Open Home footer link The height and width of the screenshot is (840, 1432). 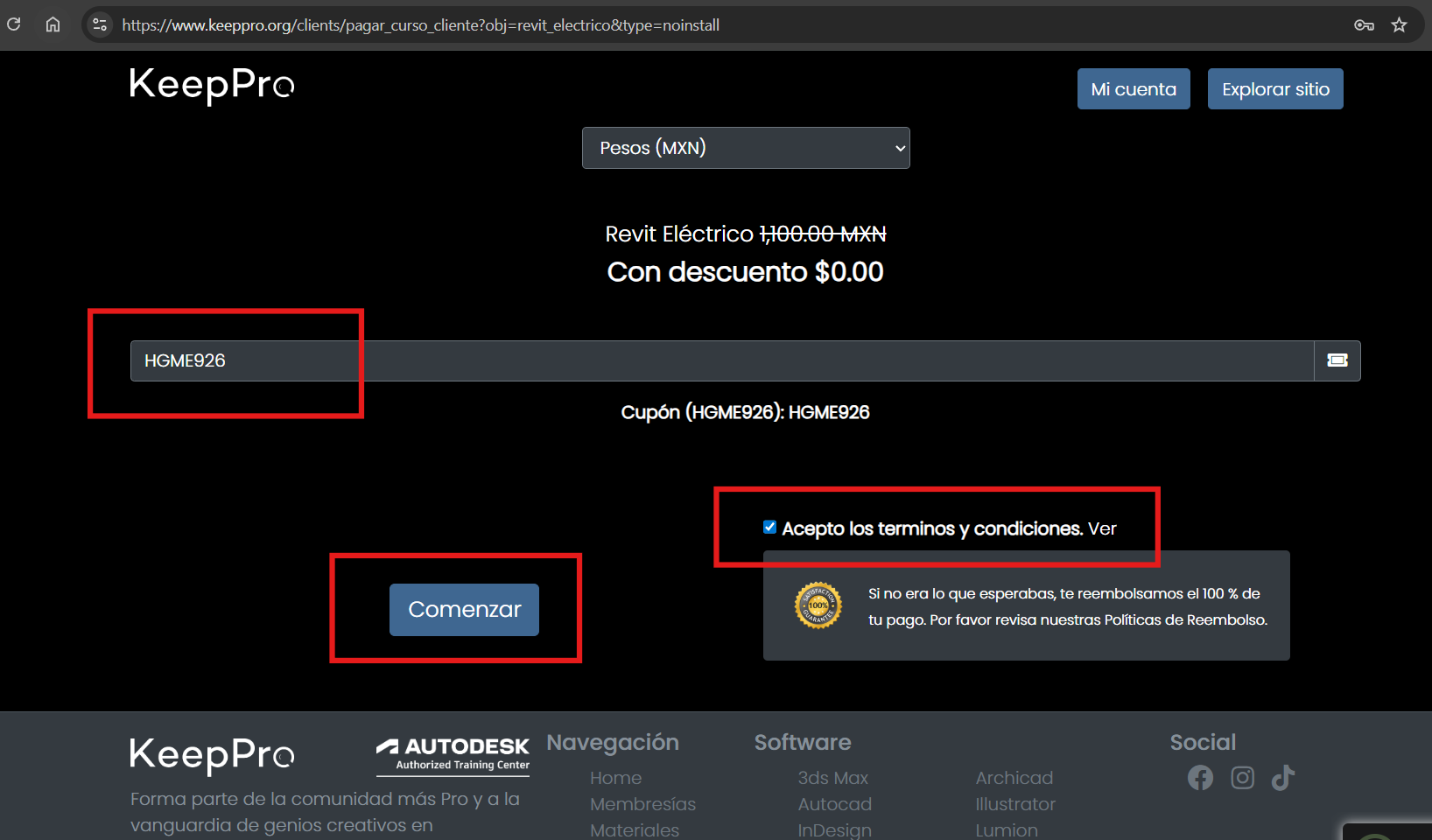coord(615,778)
